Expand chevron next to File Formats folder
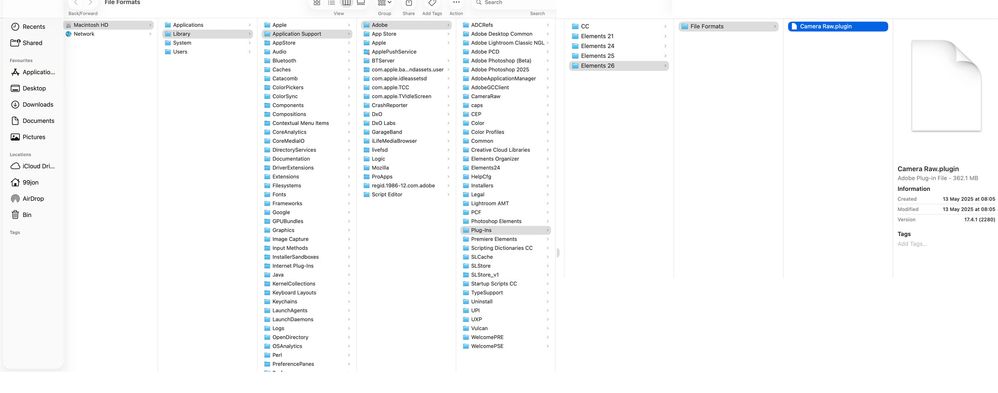Screen dimensions: 998x393 [x=775, y=27]
